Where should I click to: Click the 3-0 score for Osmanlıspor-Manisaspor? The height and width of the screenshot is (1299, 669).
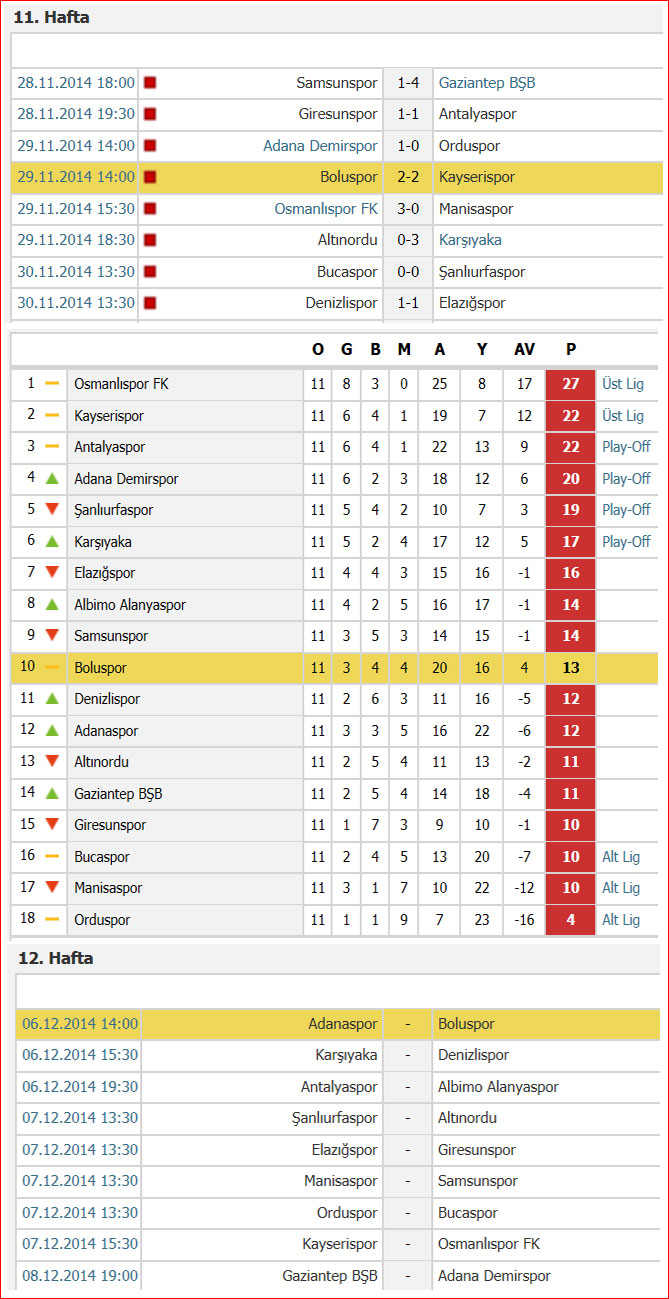[x=408, y=209]
